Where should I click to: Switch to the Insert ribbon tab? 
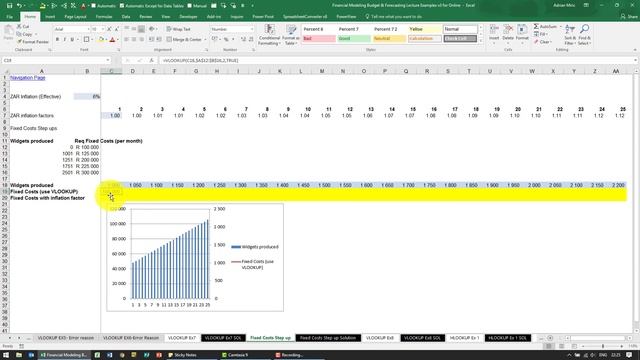pos(50,17)
